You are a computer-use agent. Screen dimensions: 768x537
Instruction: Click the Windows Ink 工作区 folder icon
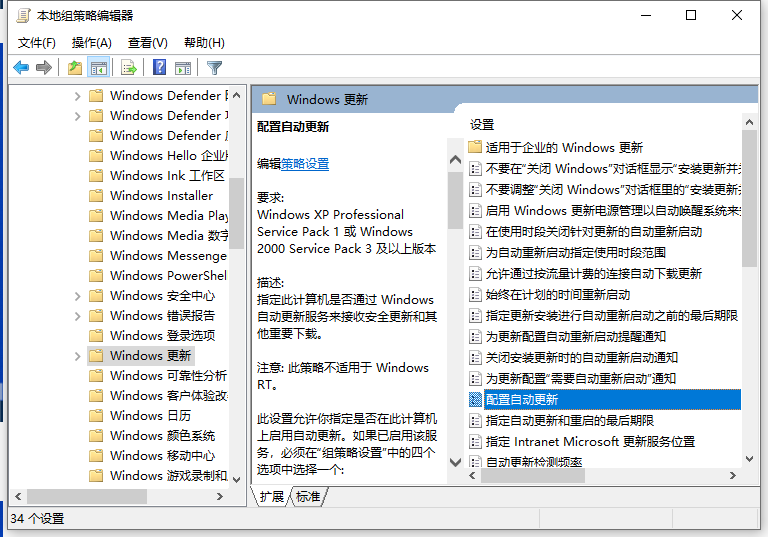click(96, 175)
